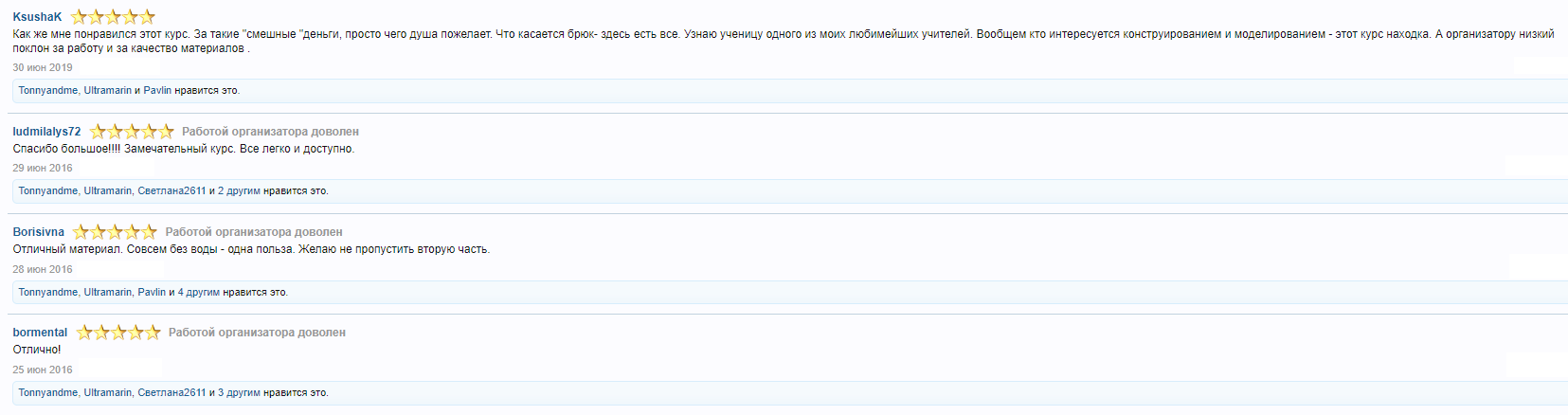Click date '29 июн 2016'

43,169
